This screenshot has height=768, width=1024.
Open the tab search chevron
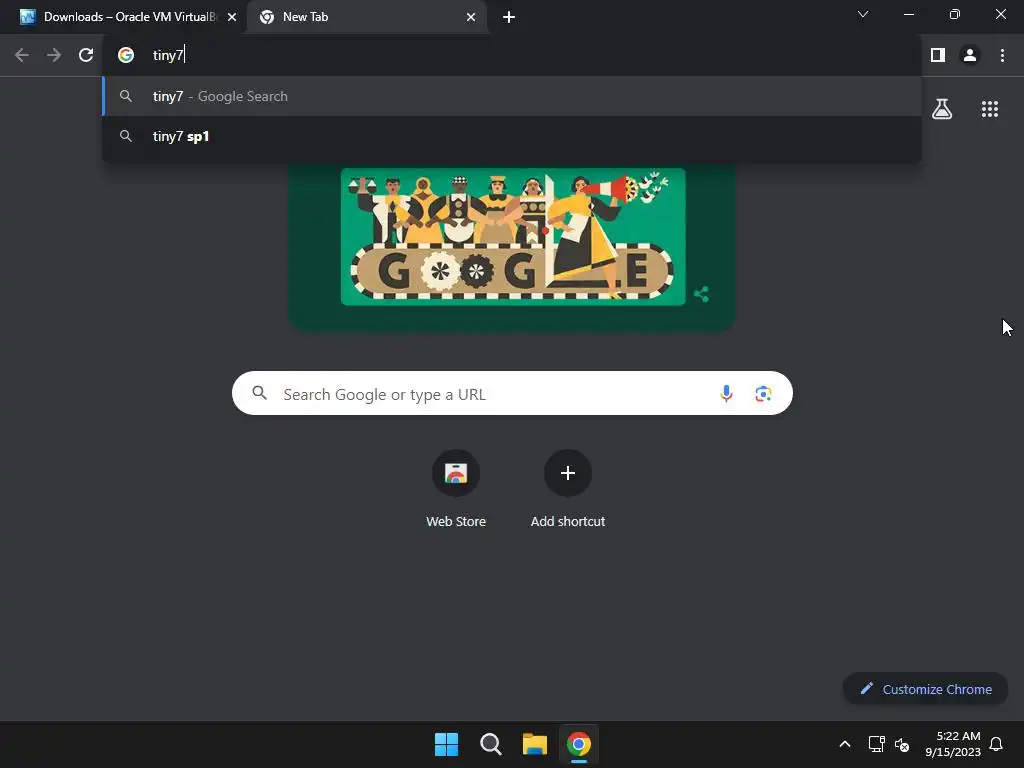(863, 14)
